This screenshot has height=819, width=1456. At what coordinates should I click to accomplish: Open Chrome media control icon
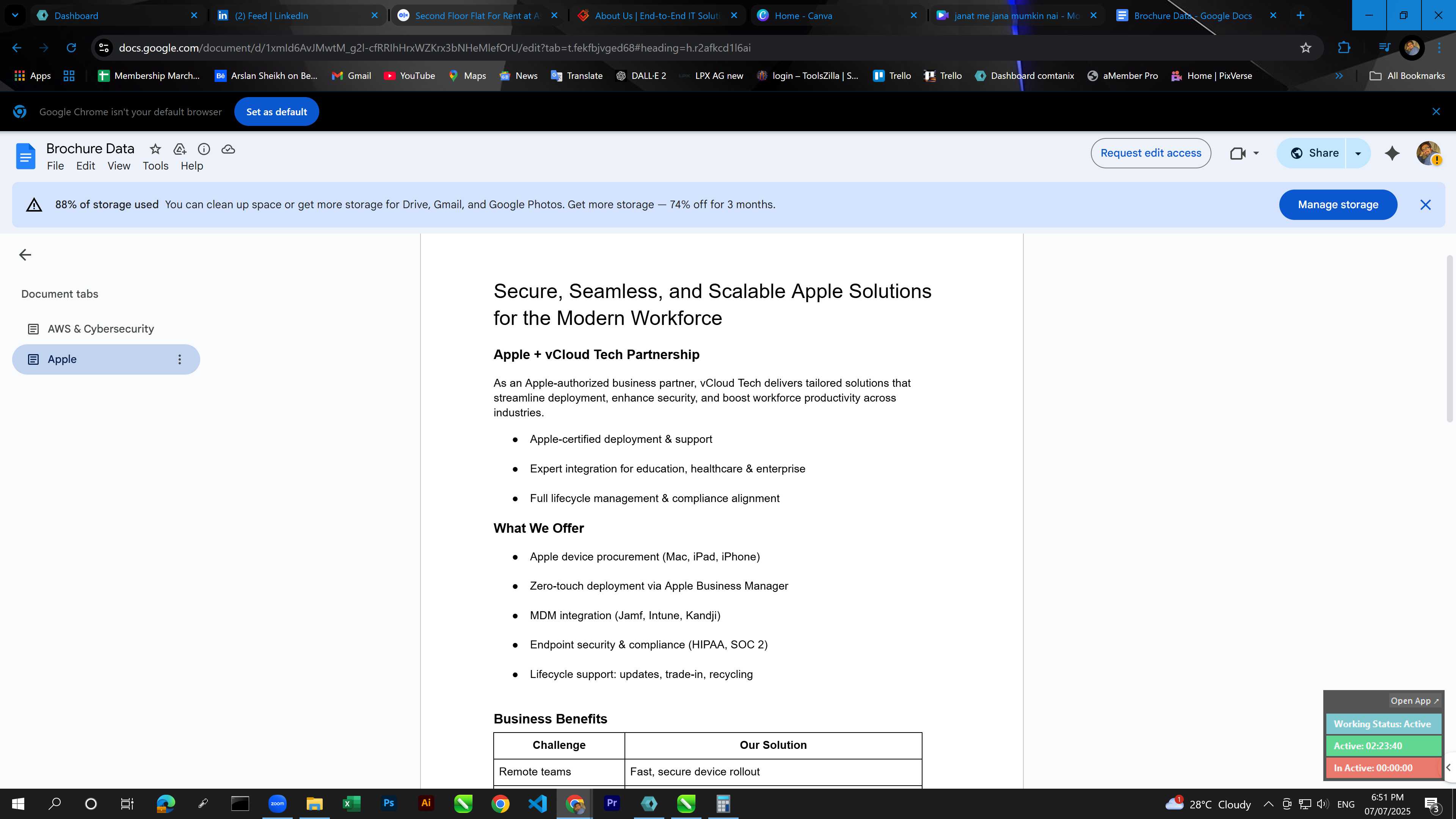pos(1384,48)
